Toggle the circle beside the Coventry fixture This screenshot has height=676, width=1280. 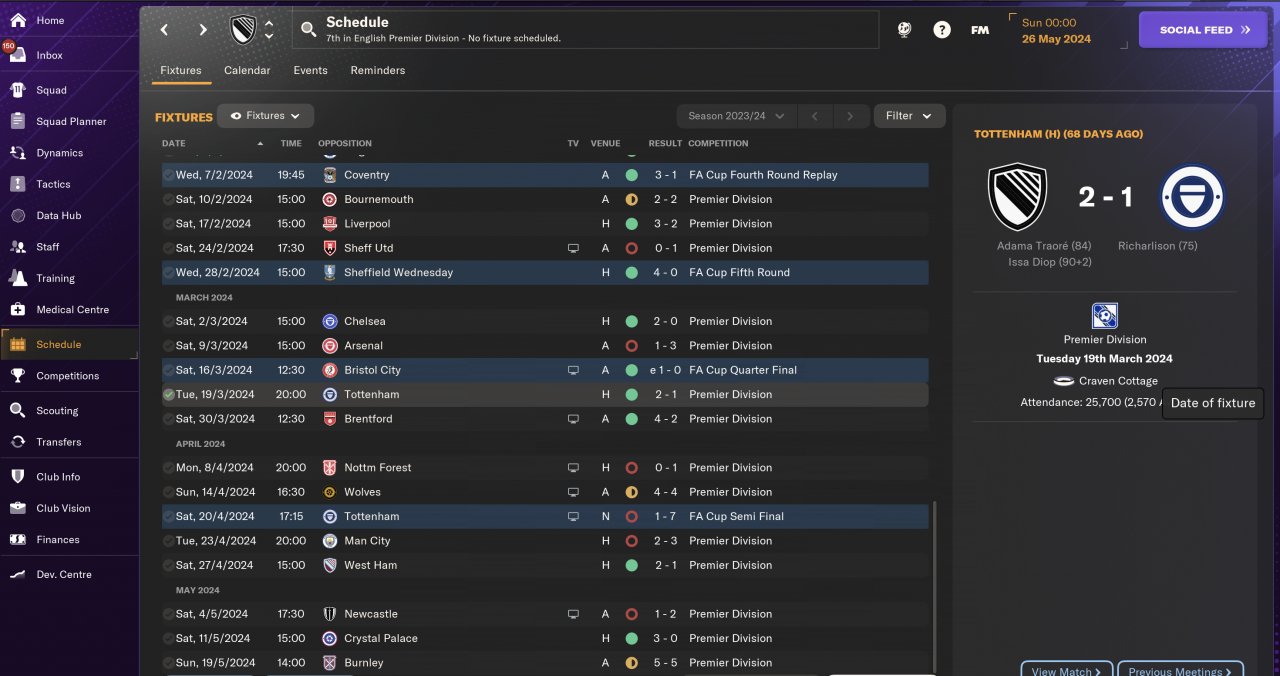169,175
